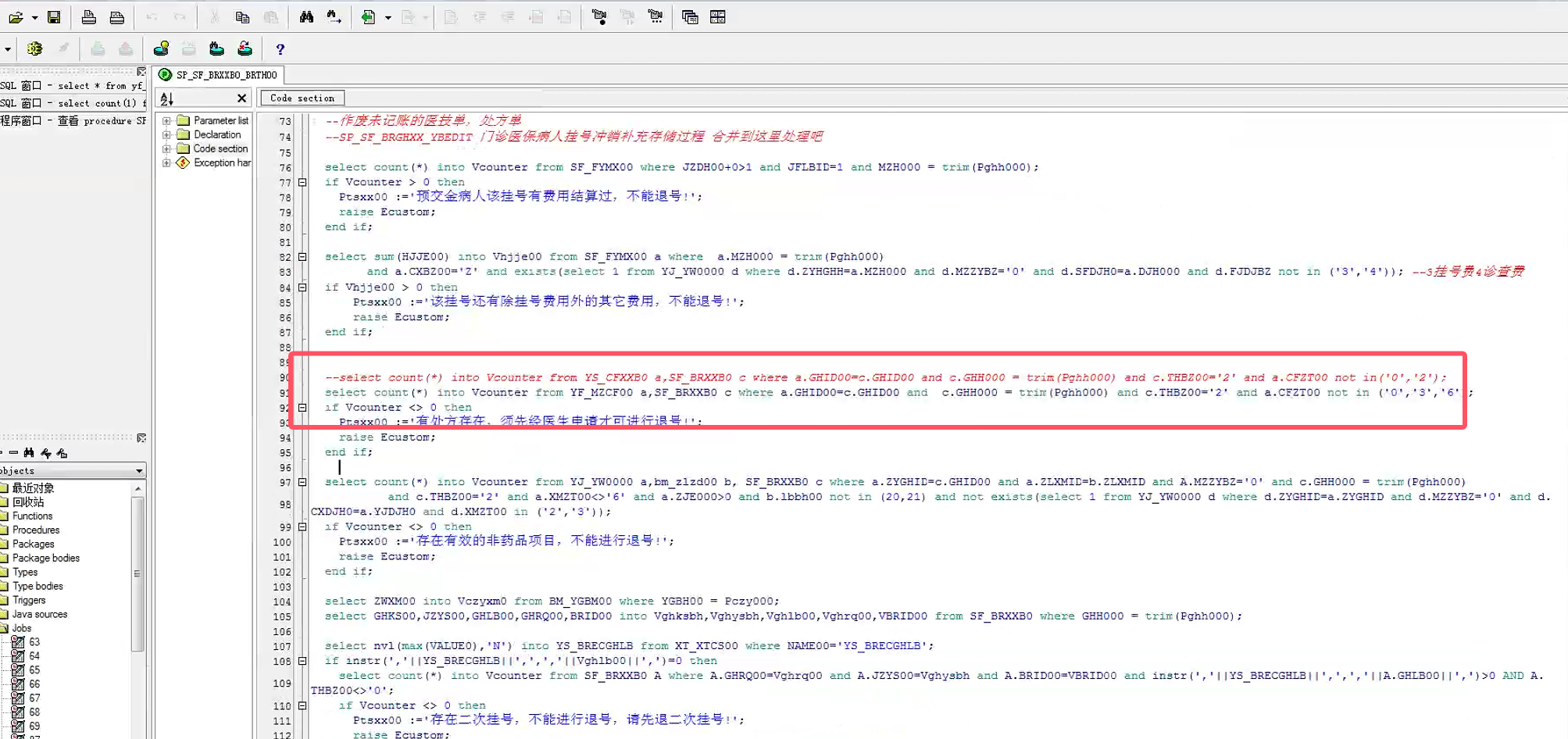Viewport: 1568px width, 739px height.
Task: Click the Save floppy disk icon
Action: 54,17
